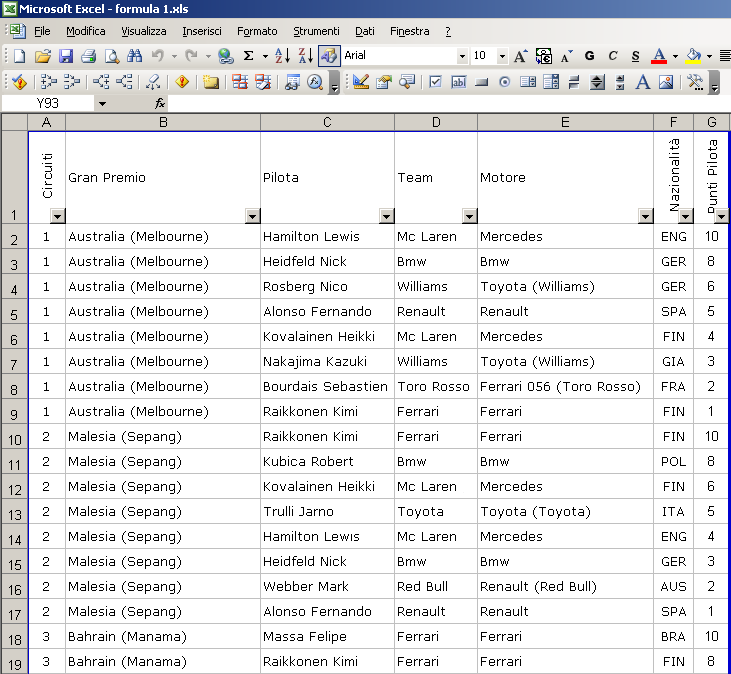Image resolution: width=731 pixels, height=674 pixels.
Task: Click the binoculars Find icon
Action: (x=134, y=56)
